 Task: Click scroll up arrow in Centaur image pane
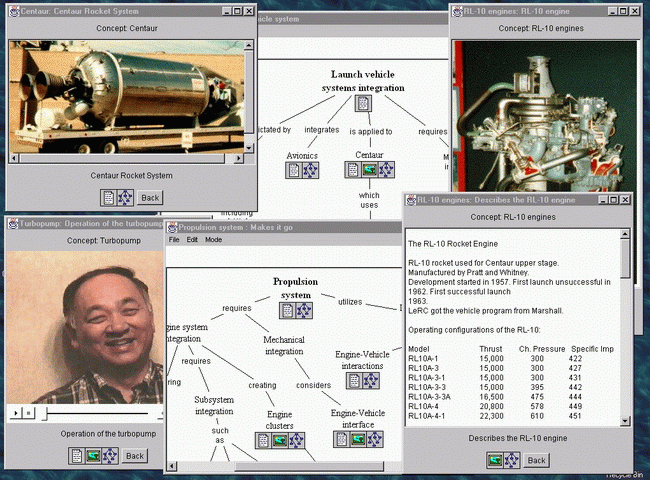click(249, 45)
